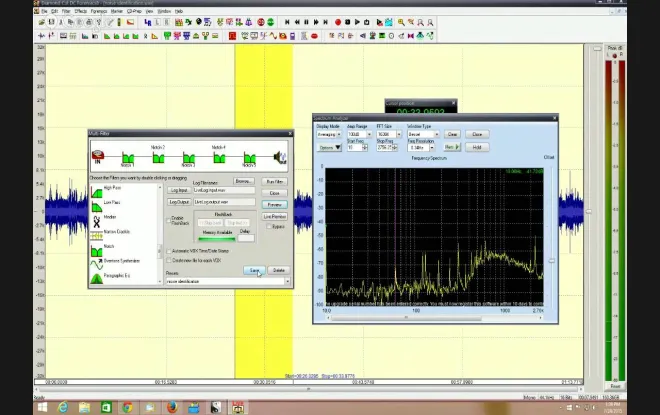The height and width of the screenshot is (415, 660).
Task: Select the Notch 1 filter in the chain
Action: pyautogui.click(x=128, y=159)
